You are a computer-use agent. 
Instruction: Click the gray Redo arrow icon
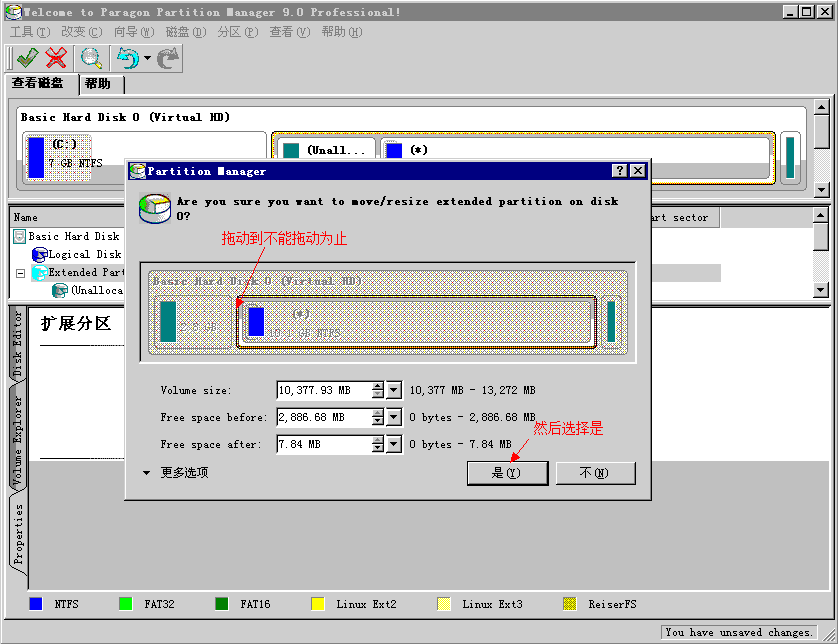tap(167, 58)
